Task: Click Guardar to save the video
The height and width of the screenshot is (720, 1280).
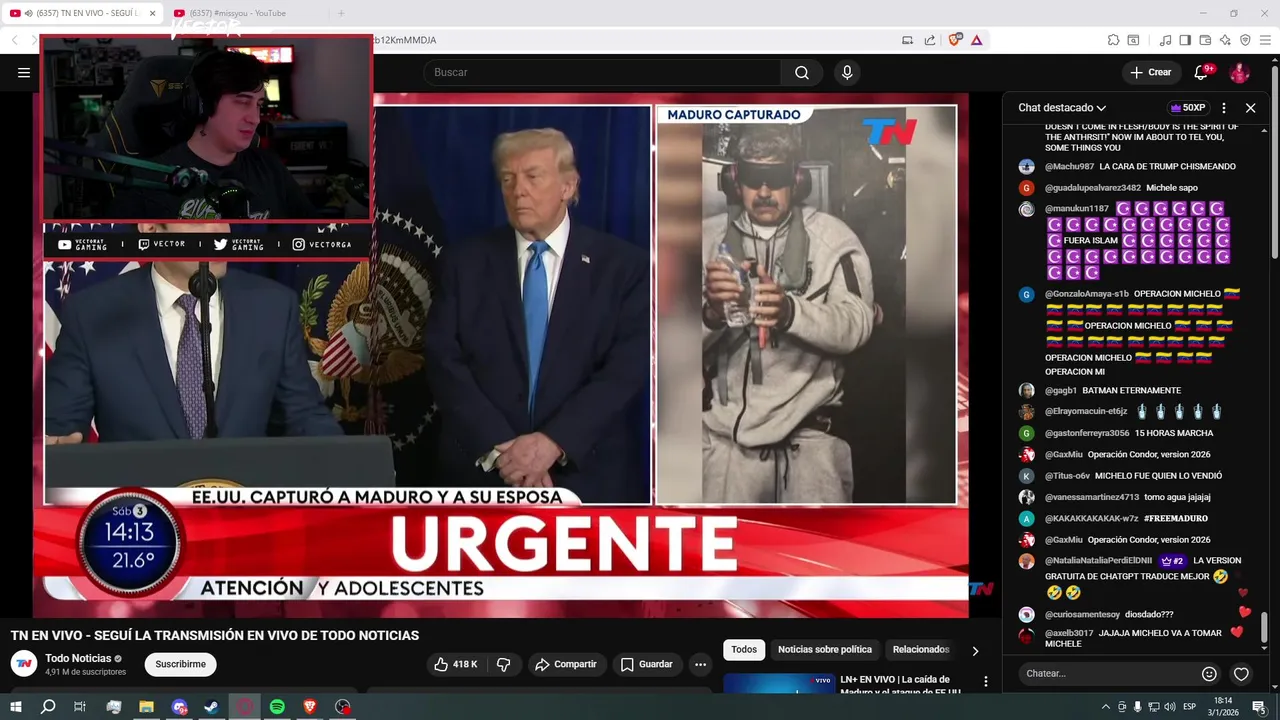Action: tap(646, 664)
